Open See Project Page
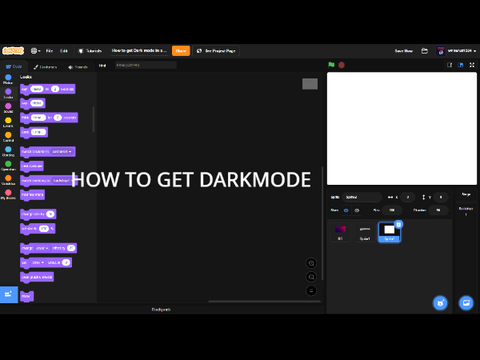Screen dimensions: 480x360 click(216, 51)
